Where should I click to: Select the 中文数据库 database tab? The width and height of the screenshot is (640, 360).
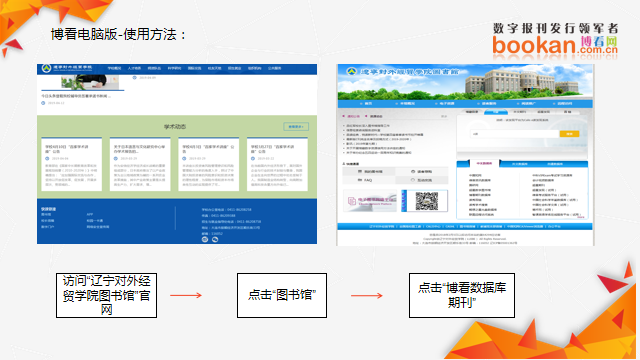pyautogui.click(x=484, y=164)
